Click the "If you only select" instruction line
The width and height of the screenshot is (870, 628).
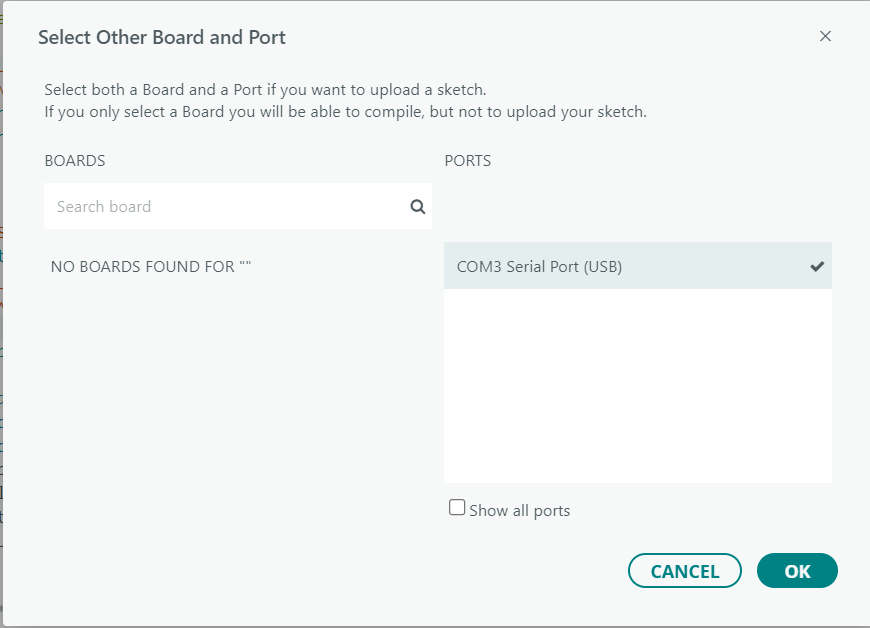click(x=345, y=112)
